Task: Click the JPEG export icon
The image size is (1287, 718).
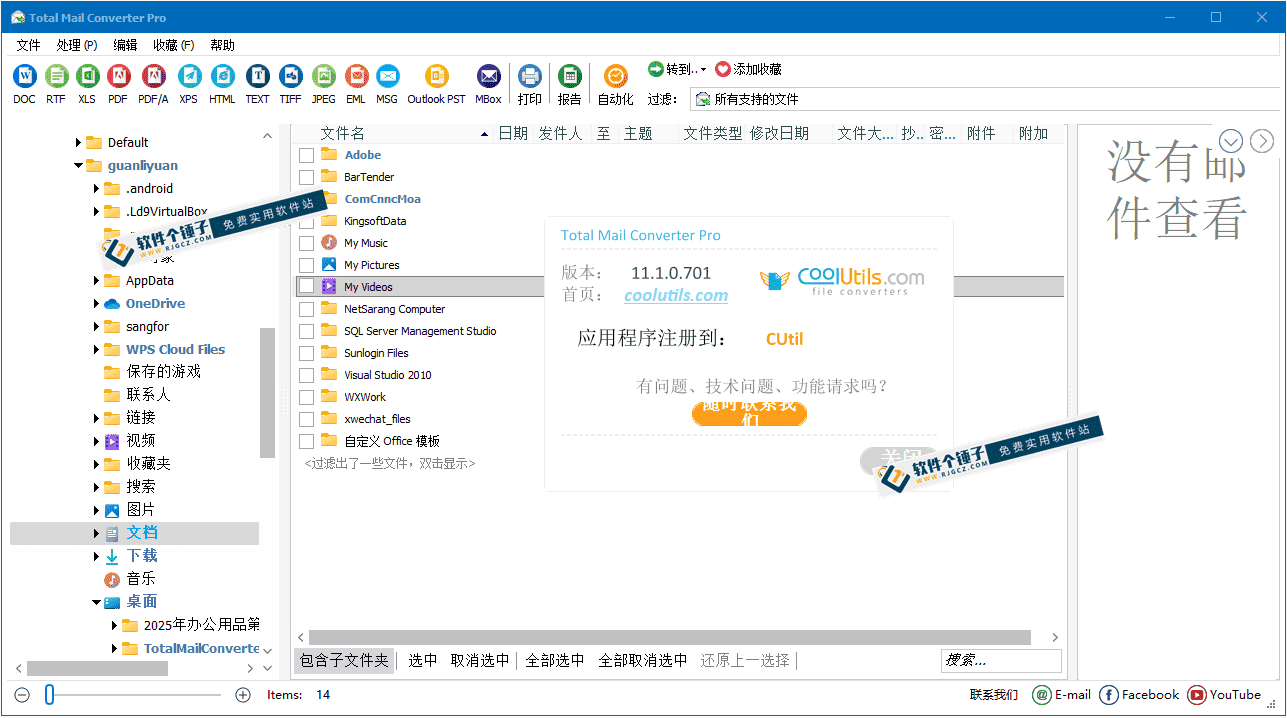Action: [323, 76]
